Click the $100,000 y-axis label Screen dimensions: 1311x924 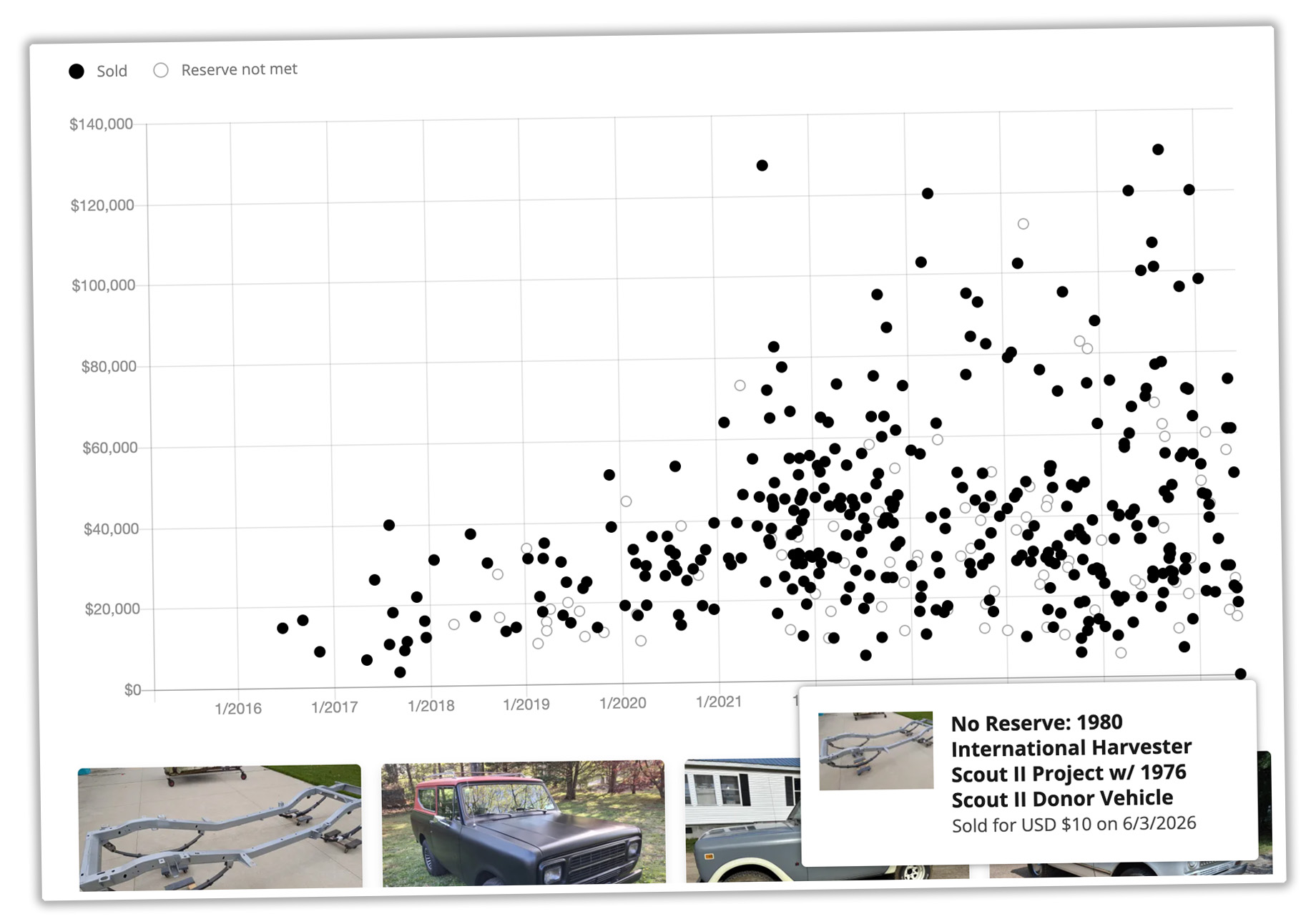point(103,286)
